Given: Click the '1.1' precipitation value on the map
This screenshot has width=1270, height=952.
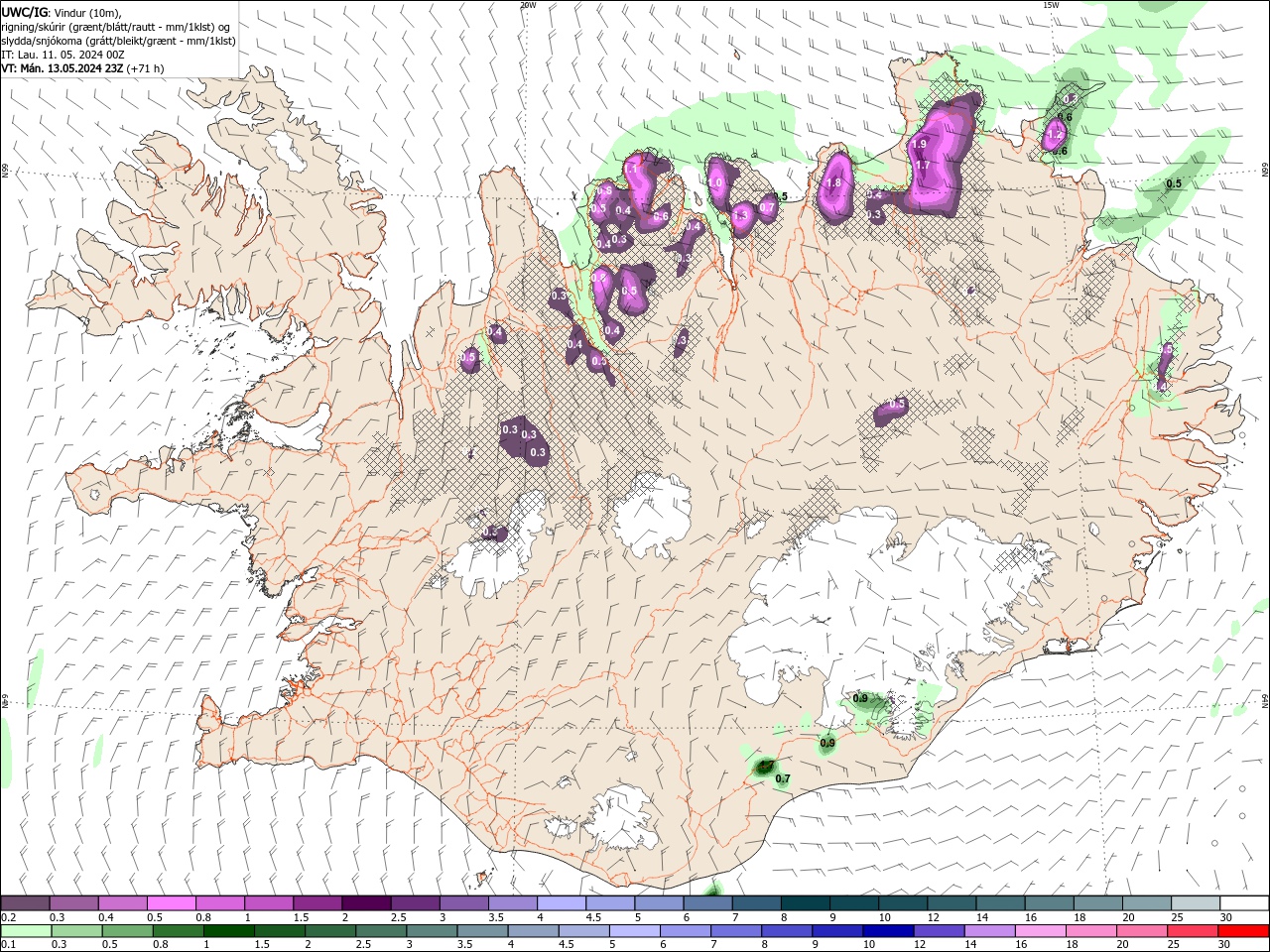Looking at the screenshot, I should 631,170.
